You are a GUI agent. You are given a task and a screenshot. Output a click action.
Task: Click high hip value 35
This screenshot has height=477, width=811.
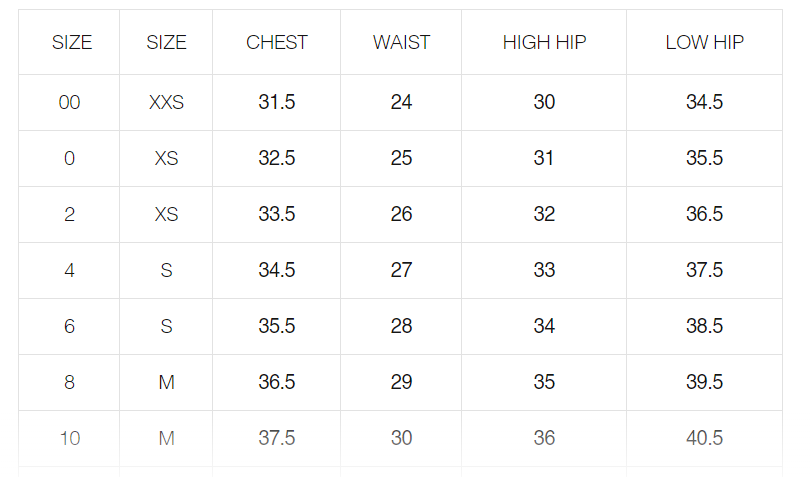tap(544, 382)
